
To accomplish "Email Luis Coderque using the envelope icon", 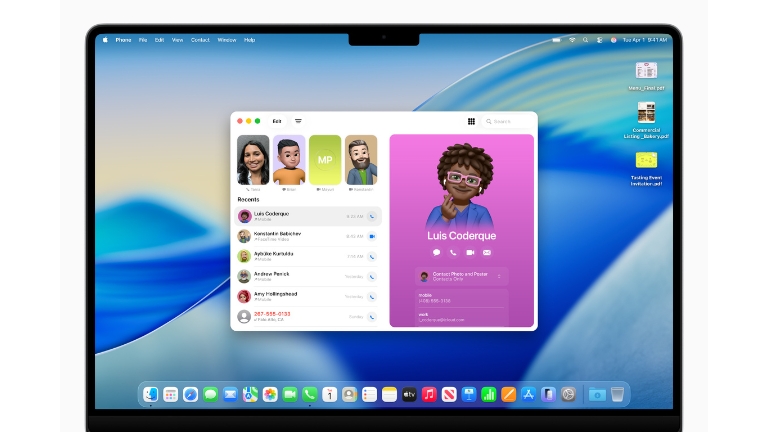I will pyautogui.click(x=487, y=253).
